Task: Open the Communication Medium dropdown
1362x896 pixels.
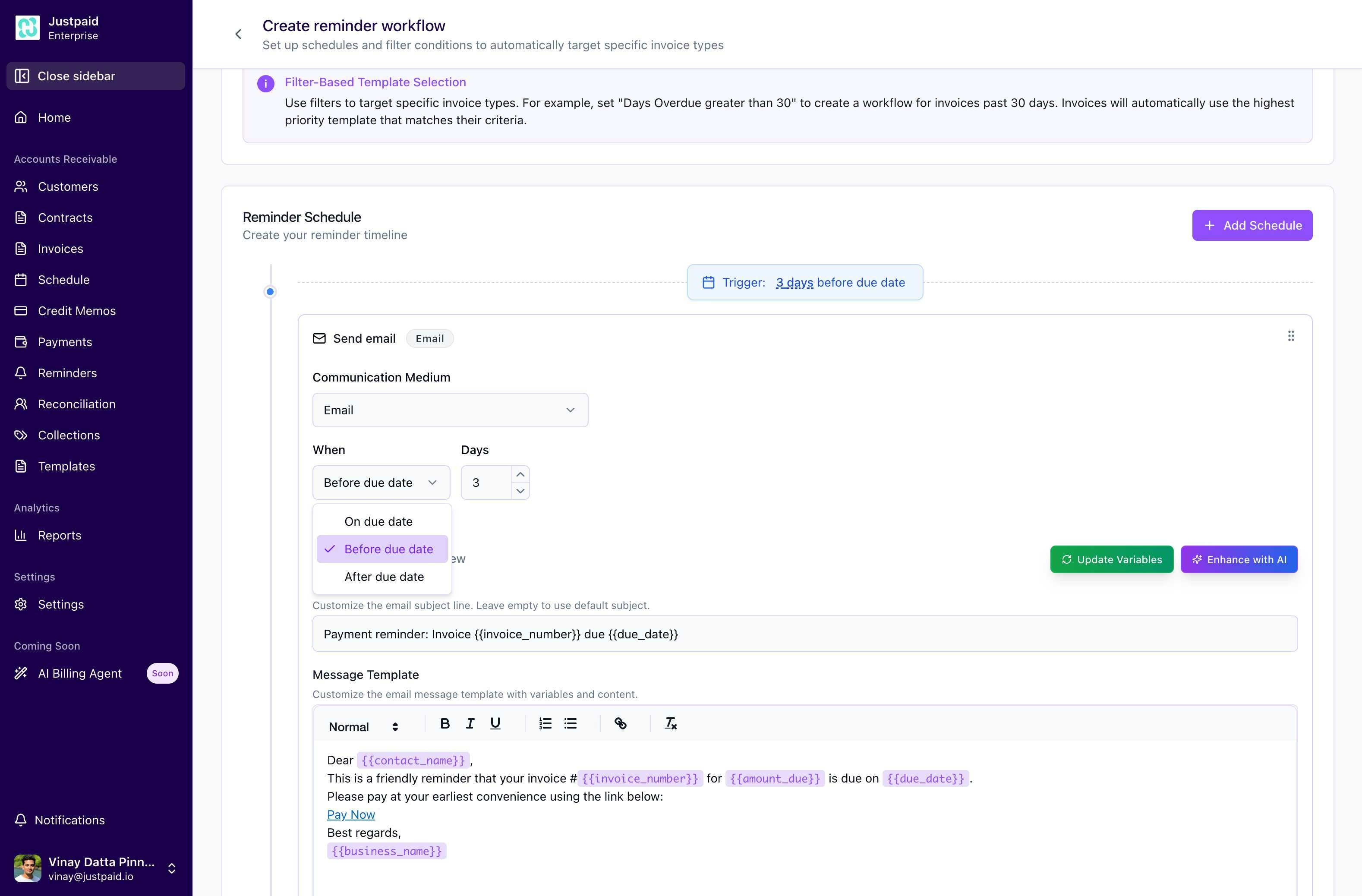Action: pos(450,410)
